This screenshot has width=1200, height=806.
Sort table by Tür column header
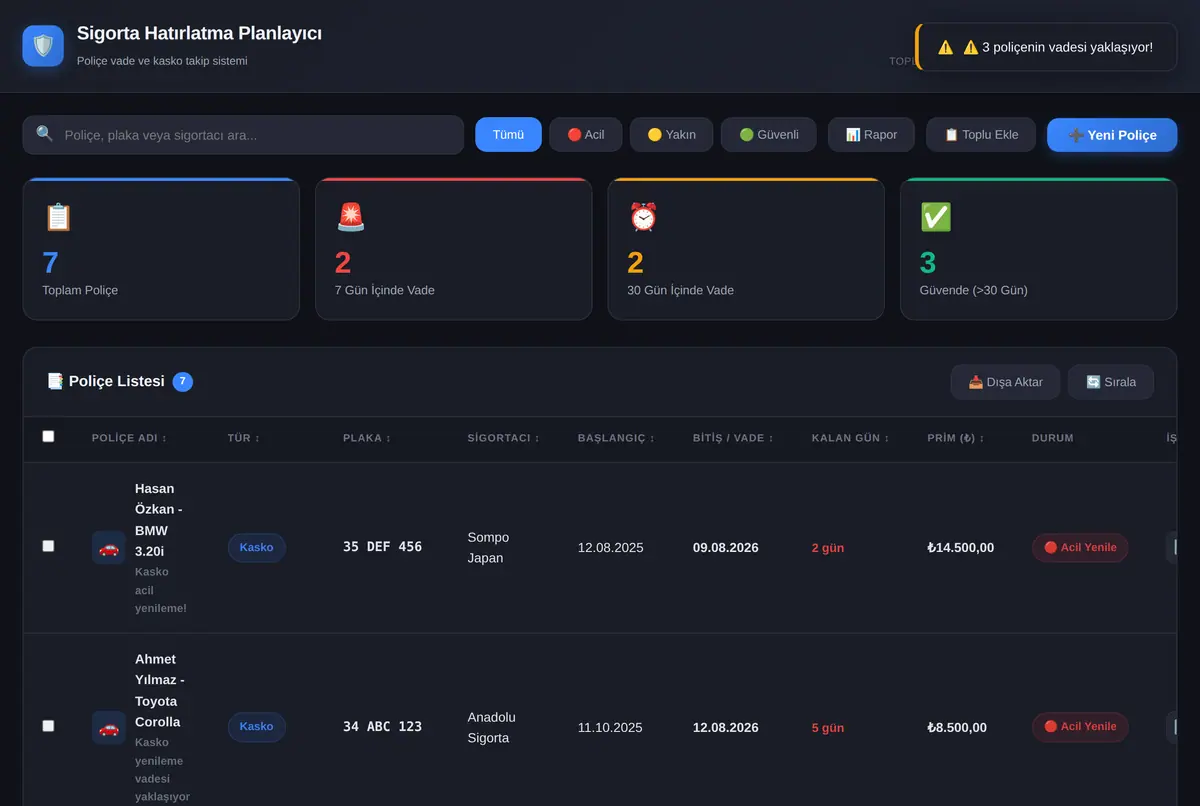click(x=244, y=438)
